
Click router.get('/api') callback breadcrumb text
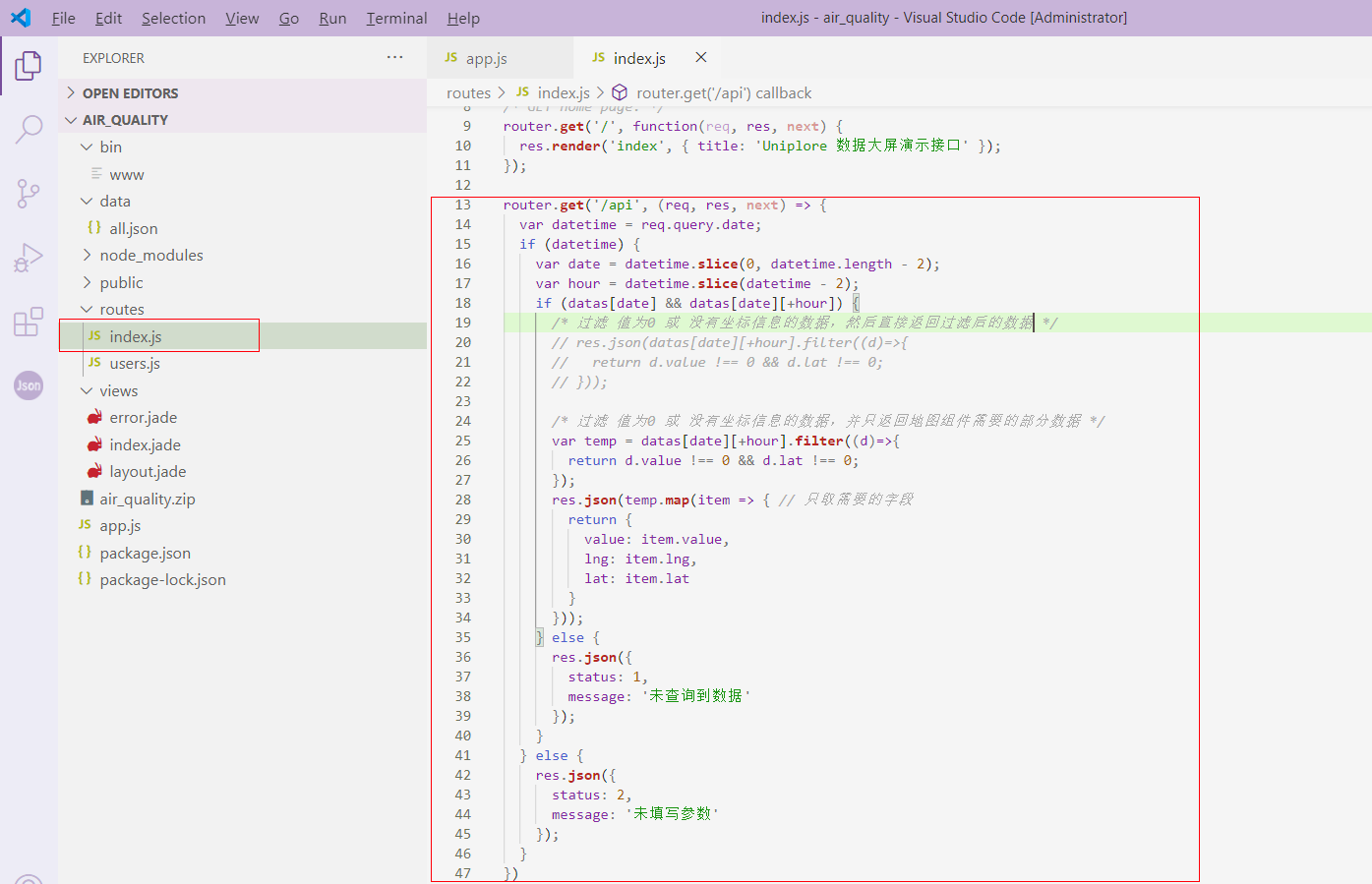[724, 92]
